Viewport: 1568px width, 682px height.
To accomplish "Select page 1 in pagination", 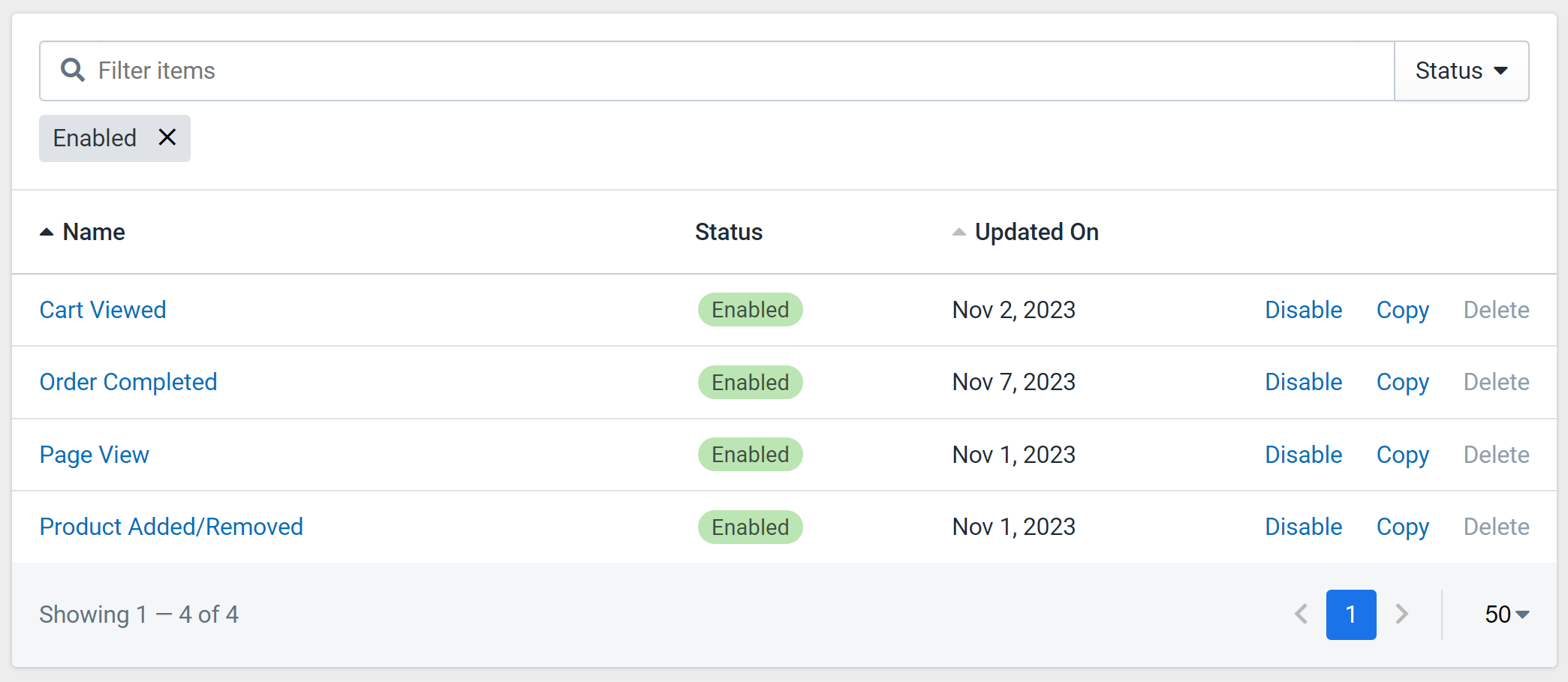I will click(x=1351, y=614).
